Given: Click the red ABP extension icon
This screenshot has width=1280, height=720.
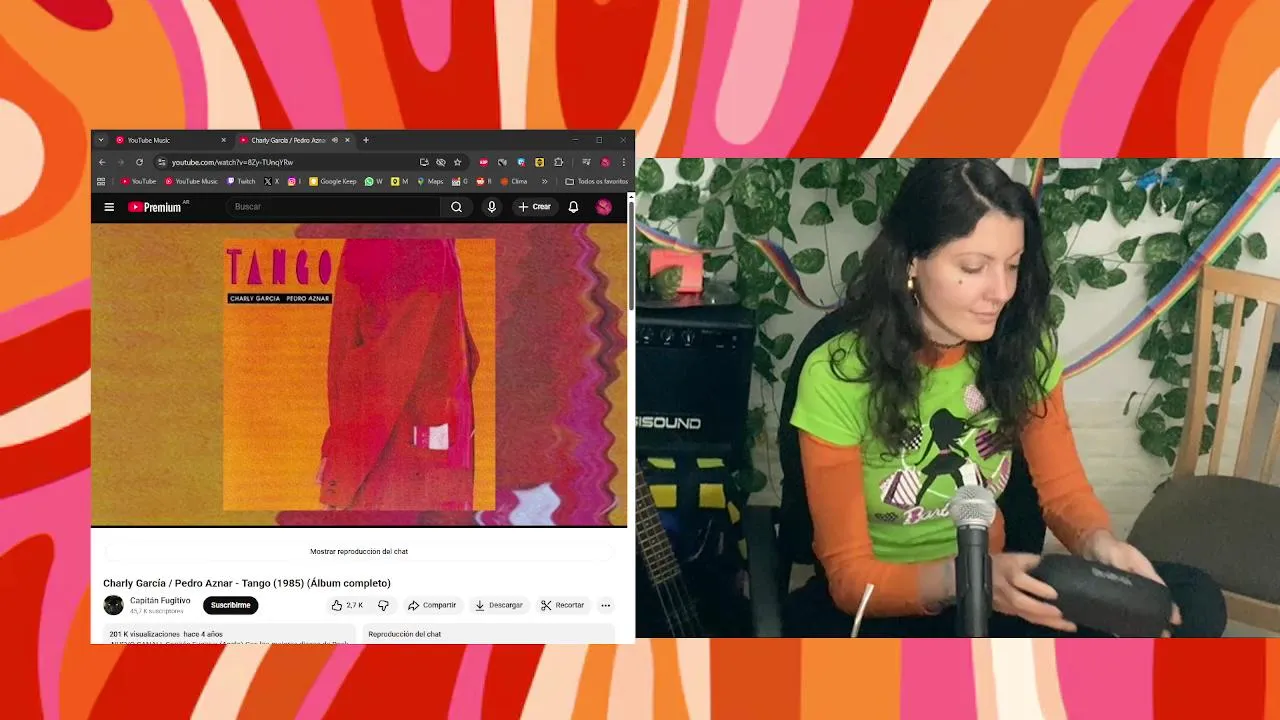Looking at the screenshot, I should pyautogui.click(x=484, y=162).
